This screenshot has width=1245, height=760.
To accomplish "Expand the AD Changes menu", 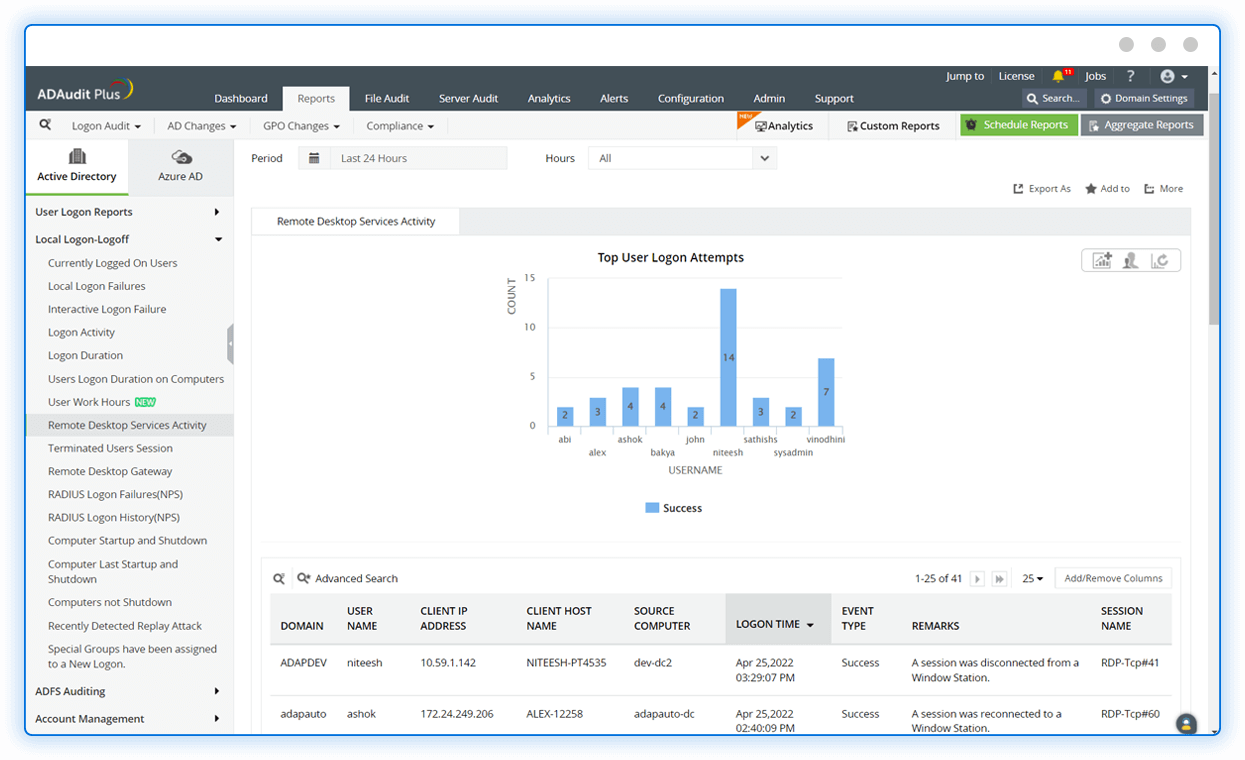I will click(x=200, y=125).
